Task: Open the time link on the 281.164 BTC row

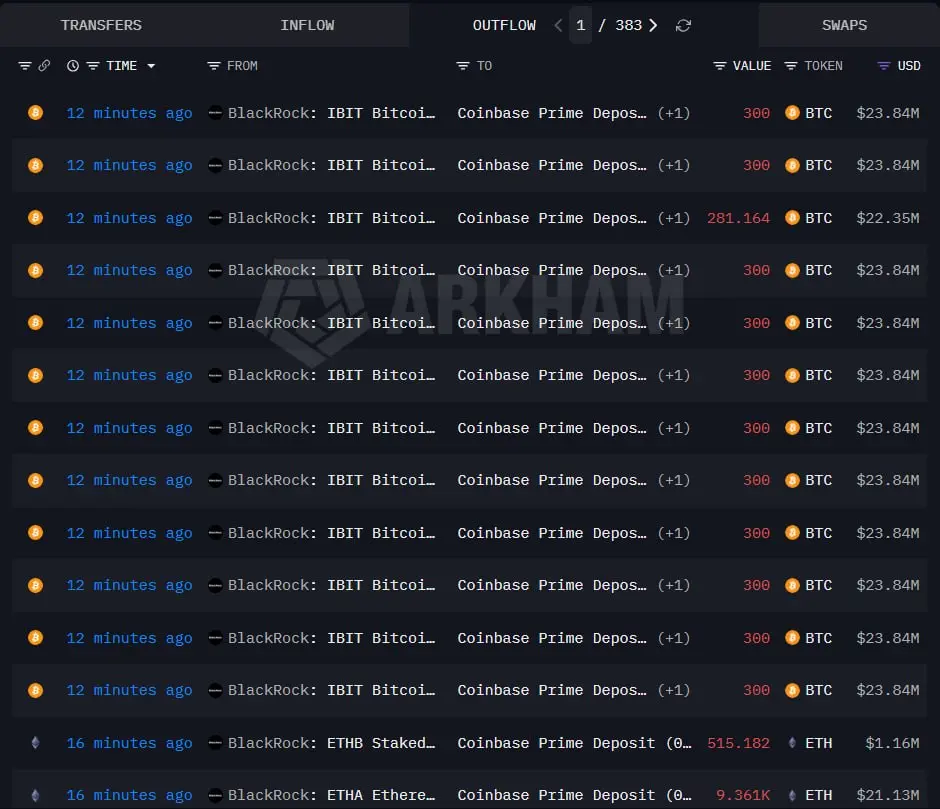Action: [x=129, y=218]
